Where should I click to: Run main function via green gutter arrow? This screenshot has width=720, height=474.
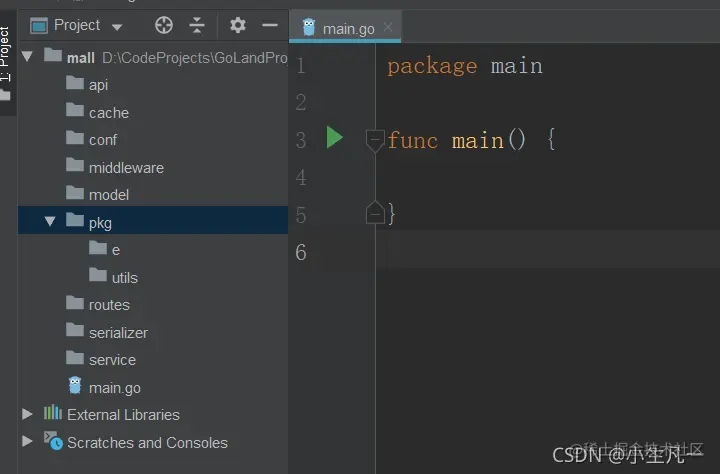[x=334, y=137]
